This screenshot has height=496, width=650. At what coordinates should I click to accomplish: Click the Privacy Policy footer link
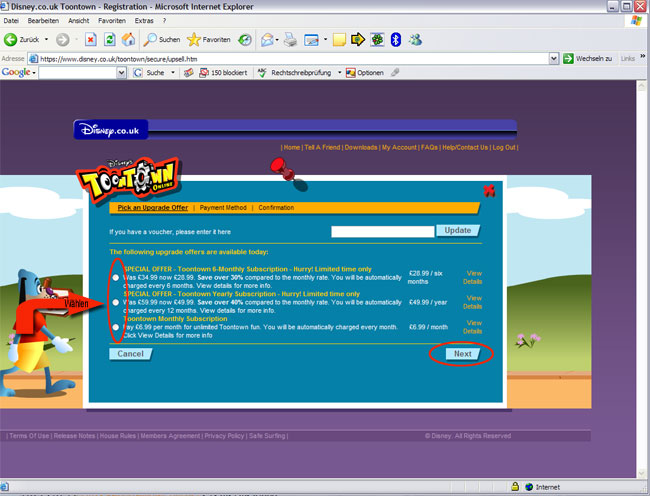[x=224, y=436]
